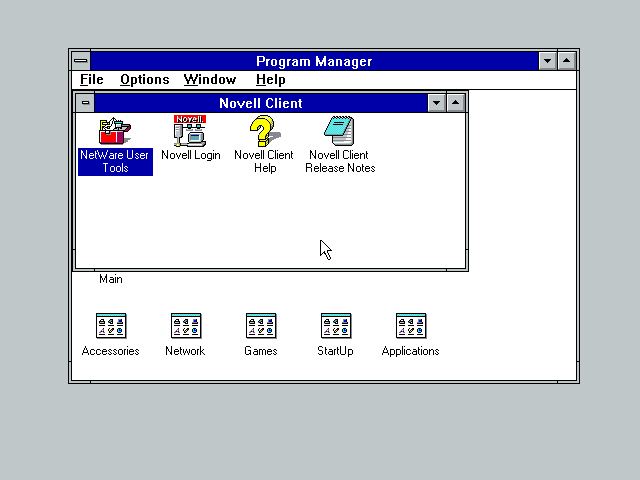This screenshot has height=480, width=640.
Task: Open Program Manager control menu box
Action: (x=81, y=61)
